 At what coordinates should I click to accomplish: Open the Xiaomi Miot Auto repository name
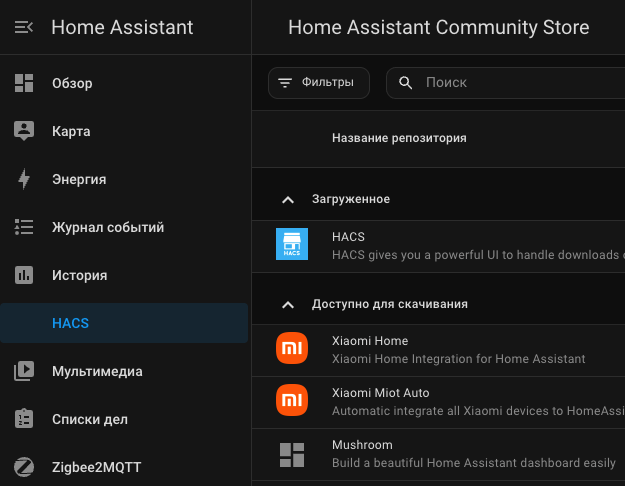tap(381, 392)
